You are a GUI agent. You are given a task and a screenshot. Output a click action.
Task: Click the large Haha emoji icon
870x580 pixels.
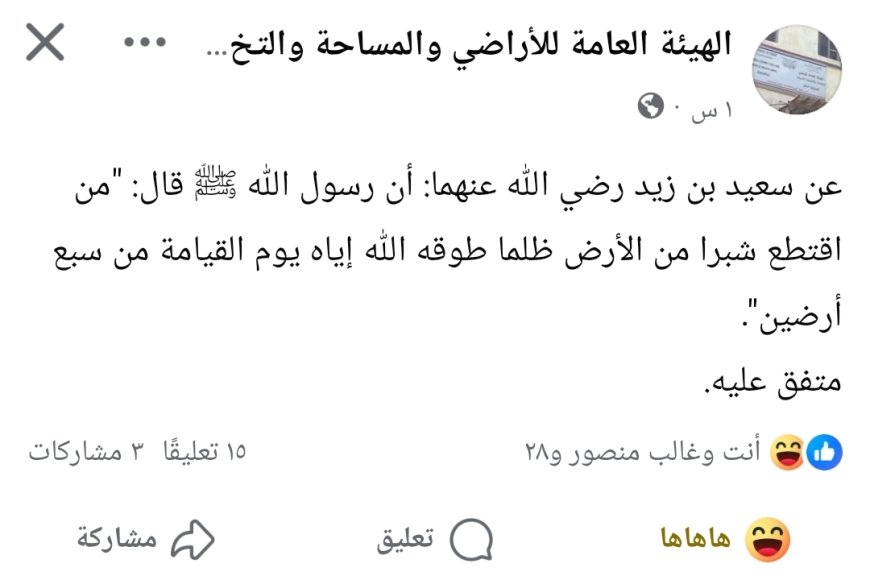pos(767,539)
